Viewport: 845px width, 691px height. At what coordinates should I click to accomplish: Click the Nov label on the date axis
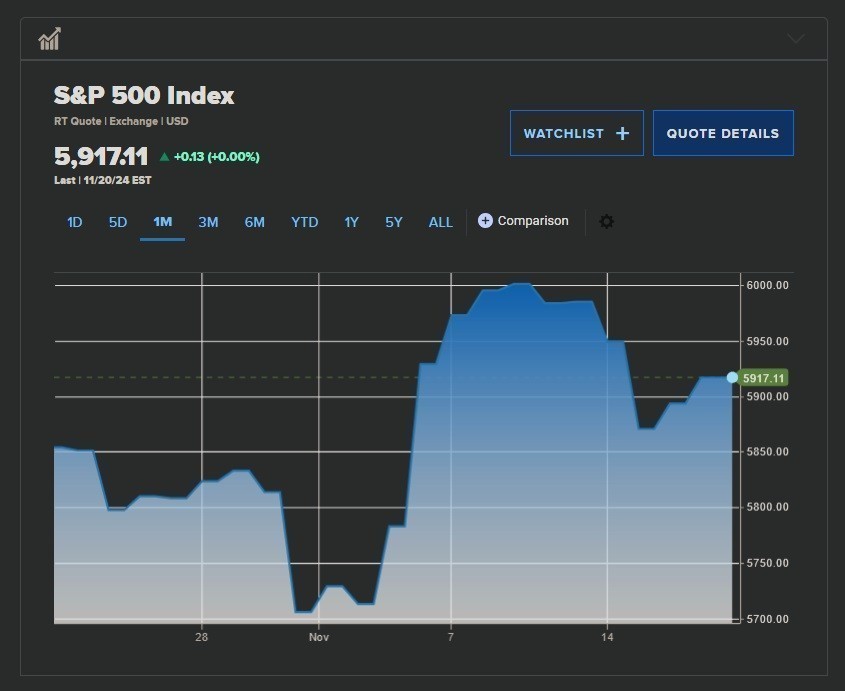coord(318,637)
